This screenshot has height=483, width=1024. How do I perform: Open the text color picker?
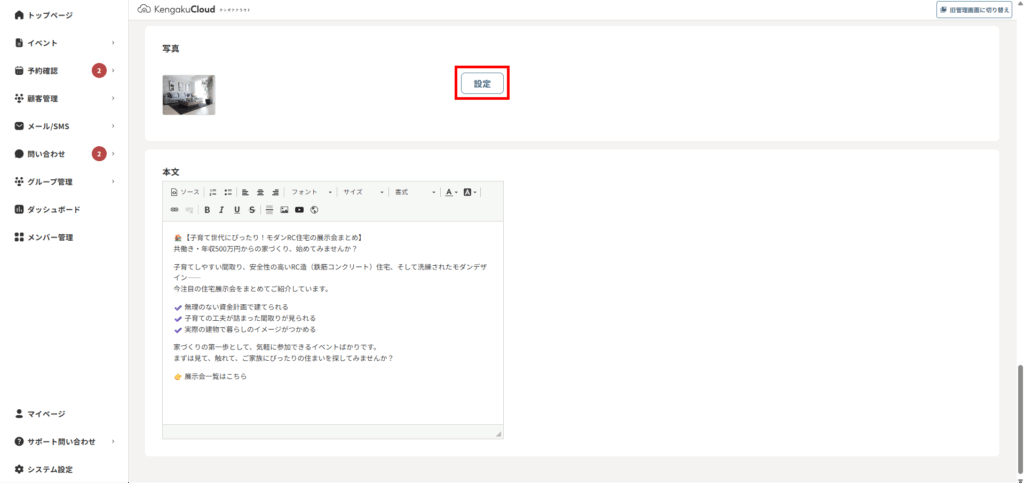[450, 192]
